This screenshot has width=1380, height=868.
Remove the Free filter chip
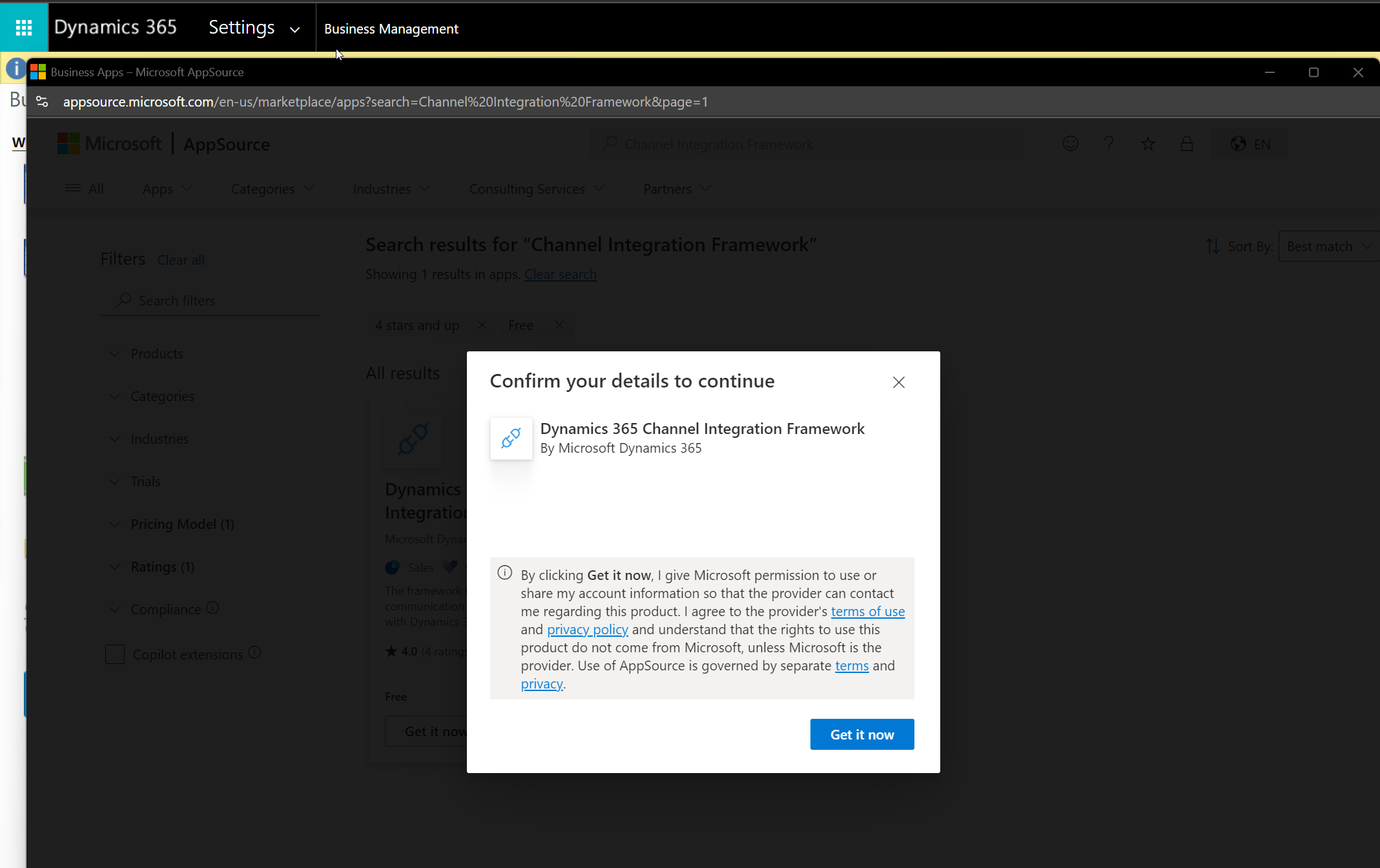click(x=559, y=325)
